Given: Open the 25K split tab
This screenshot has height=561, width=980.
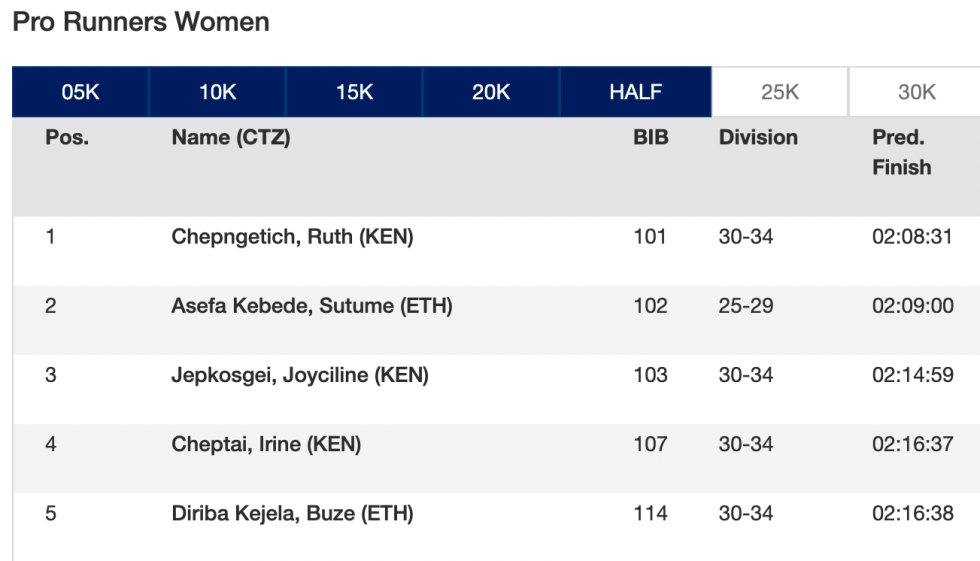Looking at the screenshot, I should (x=780, y=92).
